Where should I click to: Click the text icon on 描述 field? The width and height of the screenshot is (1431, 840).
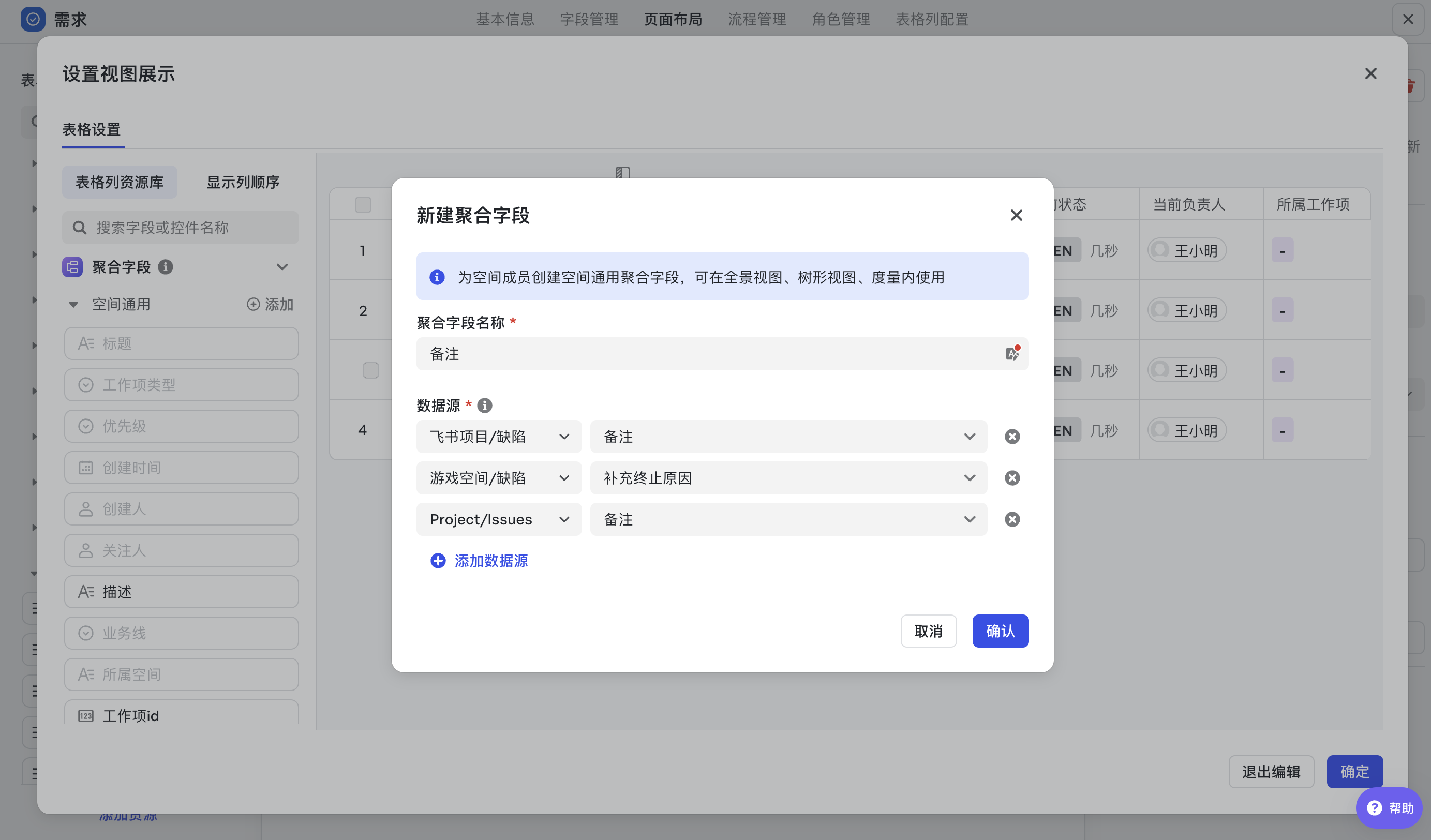(x=86, y=592)
